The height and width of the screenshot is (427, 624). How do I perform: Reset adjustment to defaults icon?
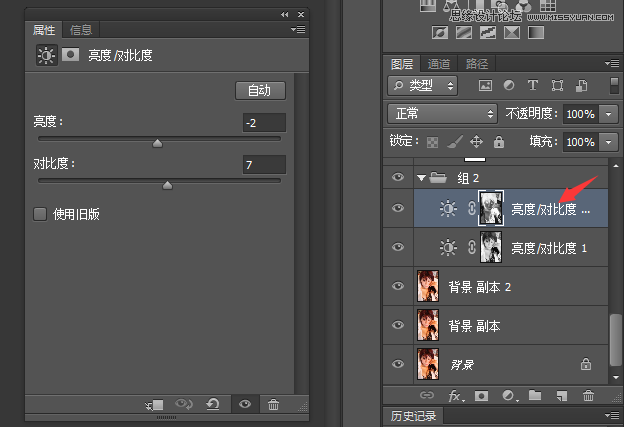point(213,405)
